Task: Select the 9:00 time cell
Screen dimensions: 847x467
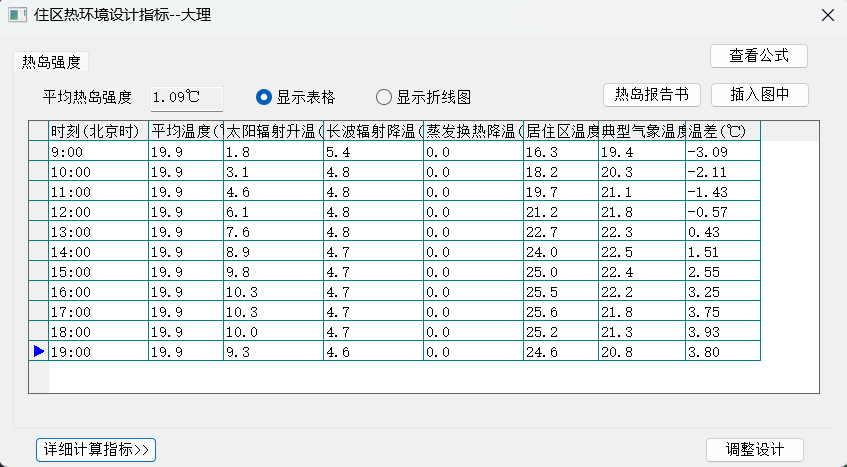Action: [x=98, y=152]
